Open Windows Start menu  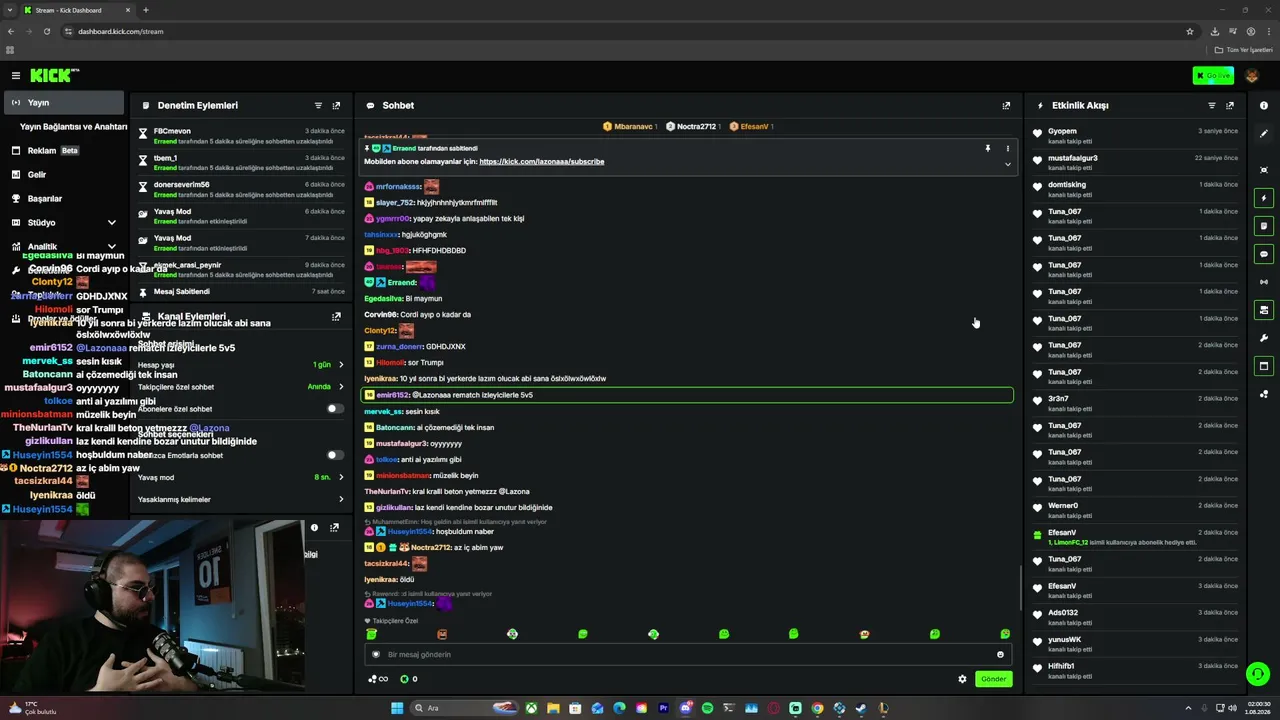(397, 708)
